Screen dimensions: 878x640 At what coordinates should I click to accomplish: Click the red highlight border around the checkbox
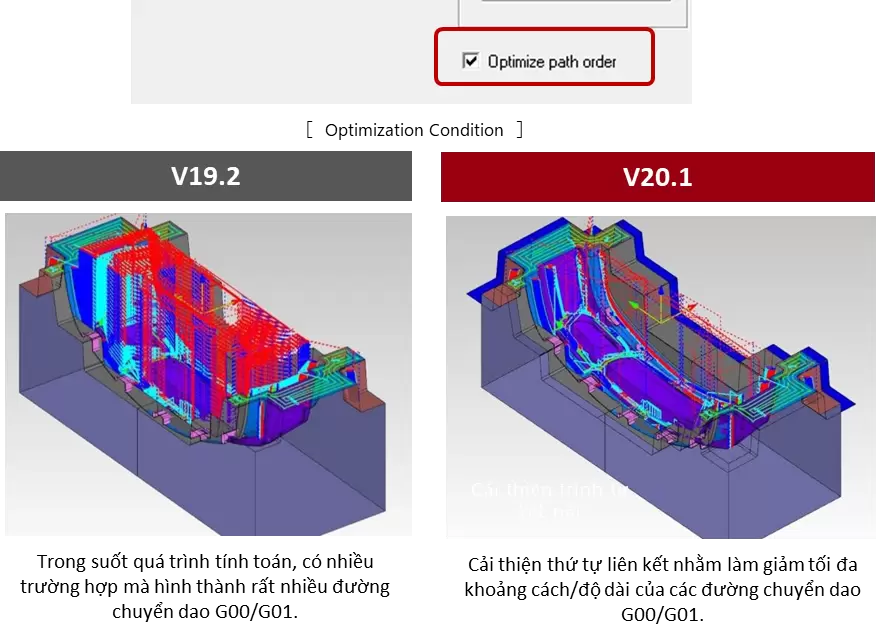tap(545, 30)
